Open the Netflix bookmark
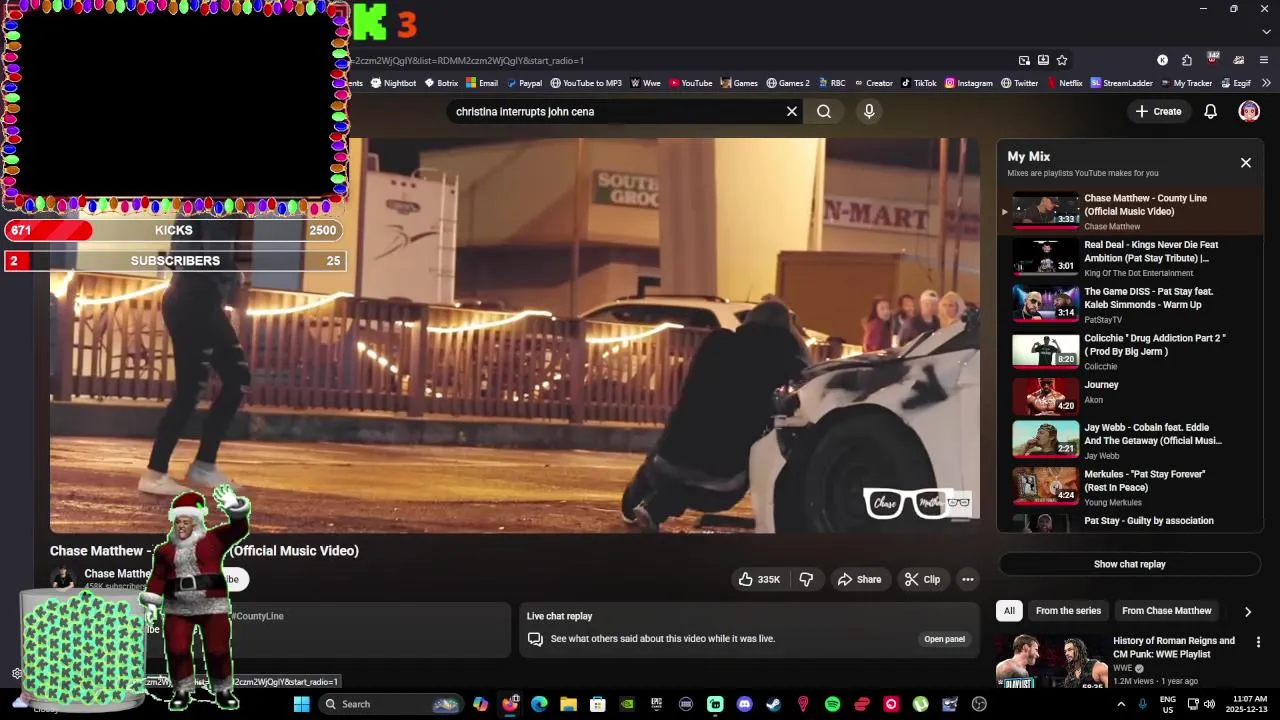 point(1064,83)
